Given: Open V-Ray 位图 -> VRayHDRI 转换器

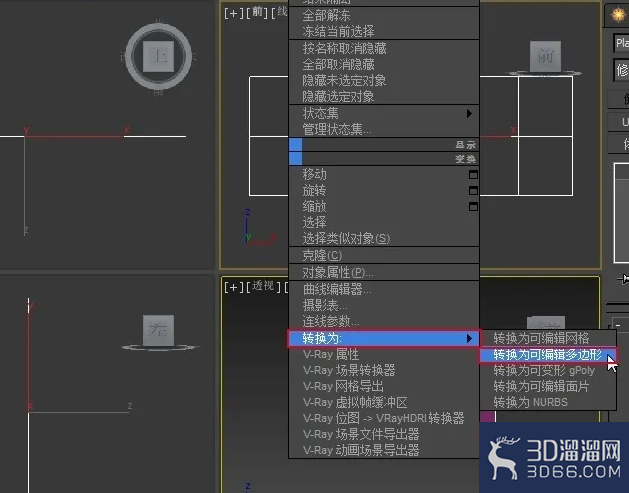Looking at the screenshot, I should [384, 418].
